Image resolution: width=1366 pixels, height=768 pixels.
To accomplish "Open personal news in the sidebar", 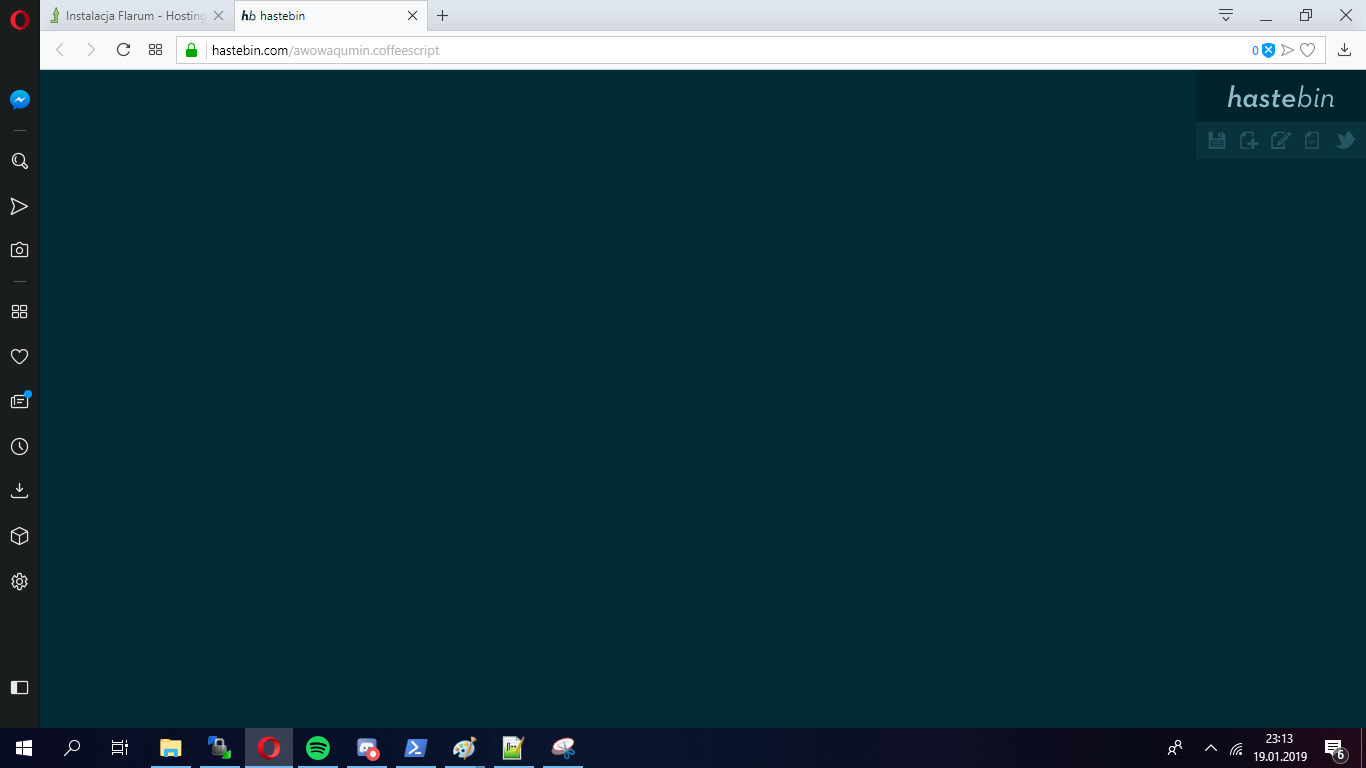I will tap(19, 401).
